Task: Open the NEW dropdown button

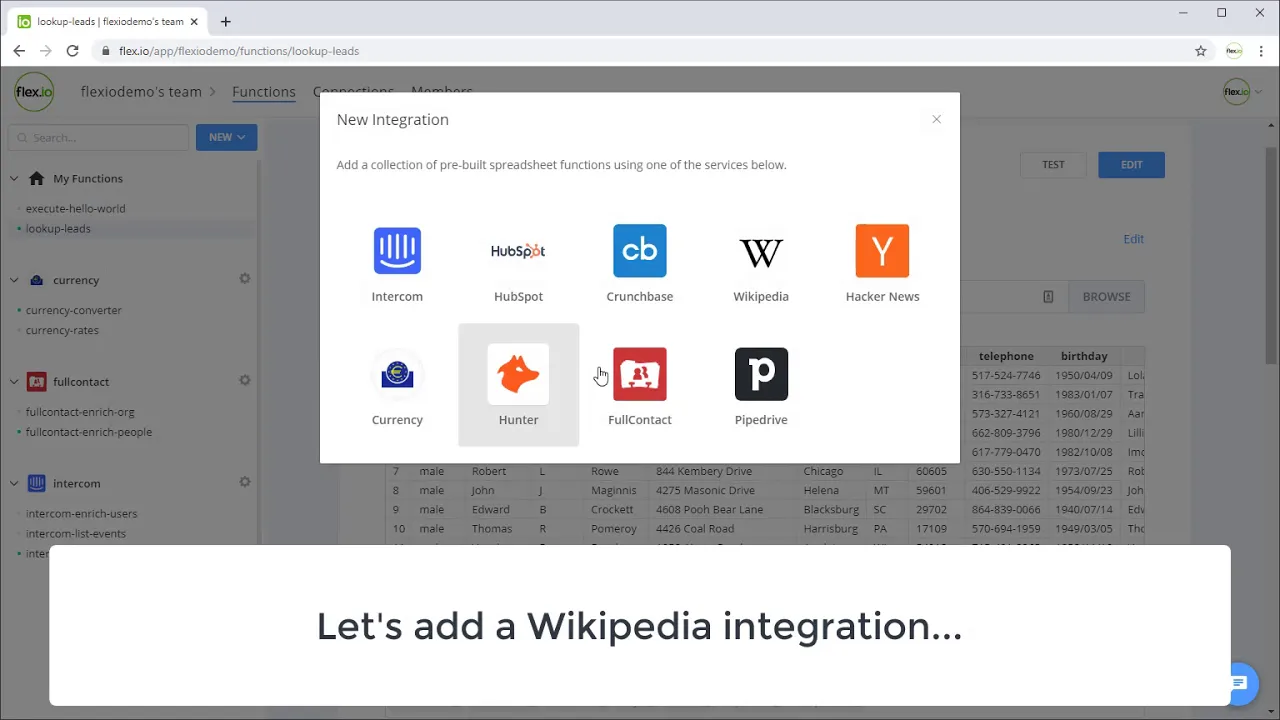Action: (227, 137)
